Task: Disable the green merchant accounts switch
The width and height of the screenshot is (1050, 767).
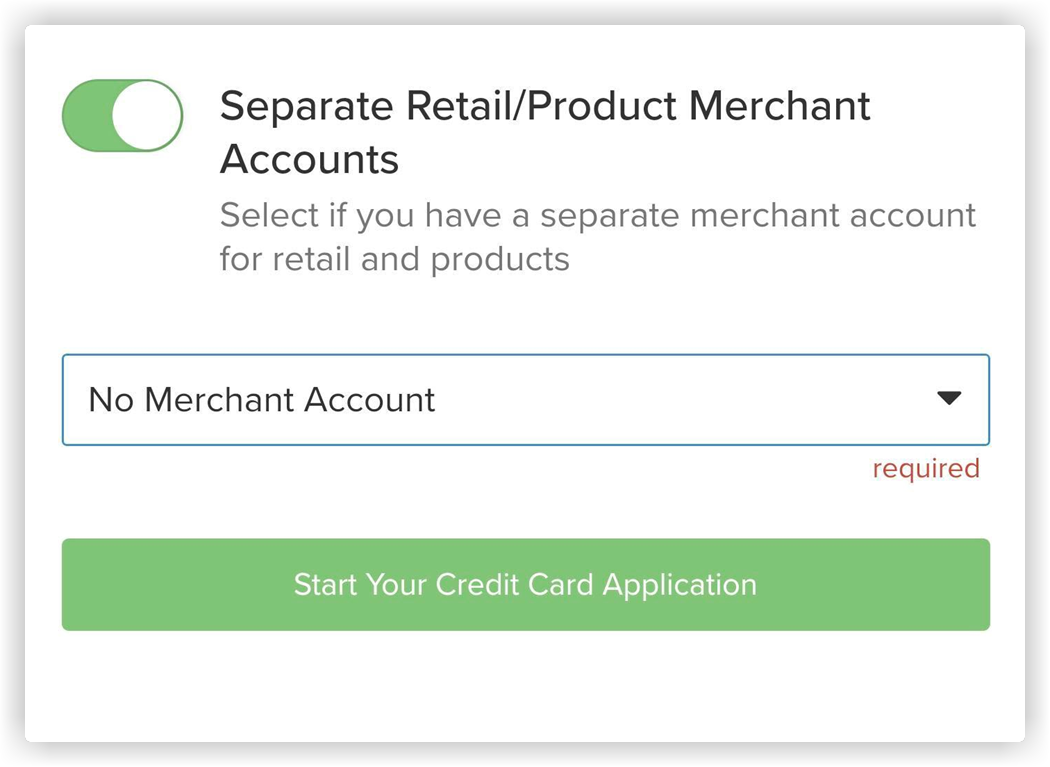Action: pyautogui.click(x=122, y=116)
